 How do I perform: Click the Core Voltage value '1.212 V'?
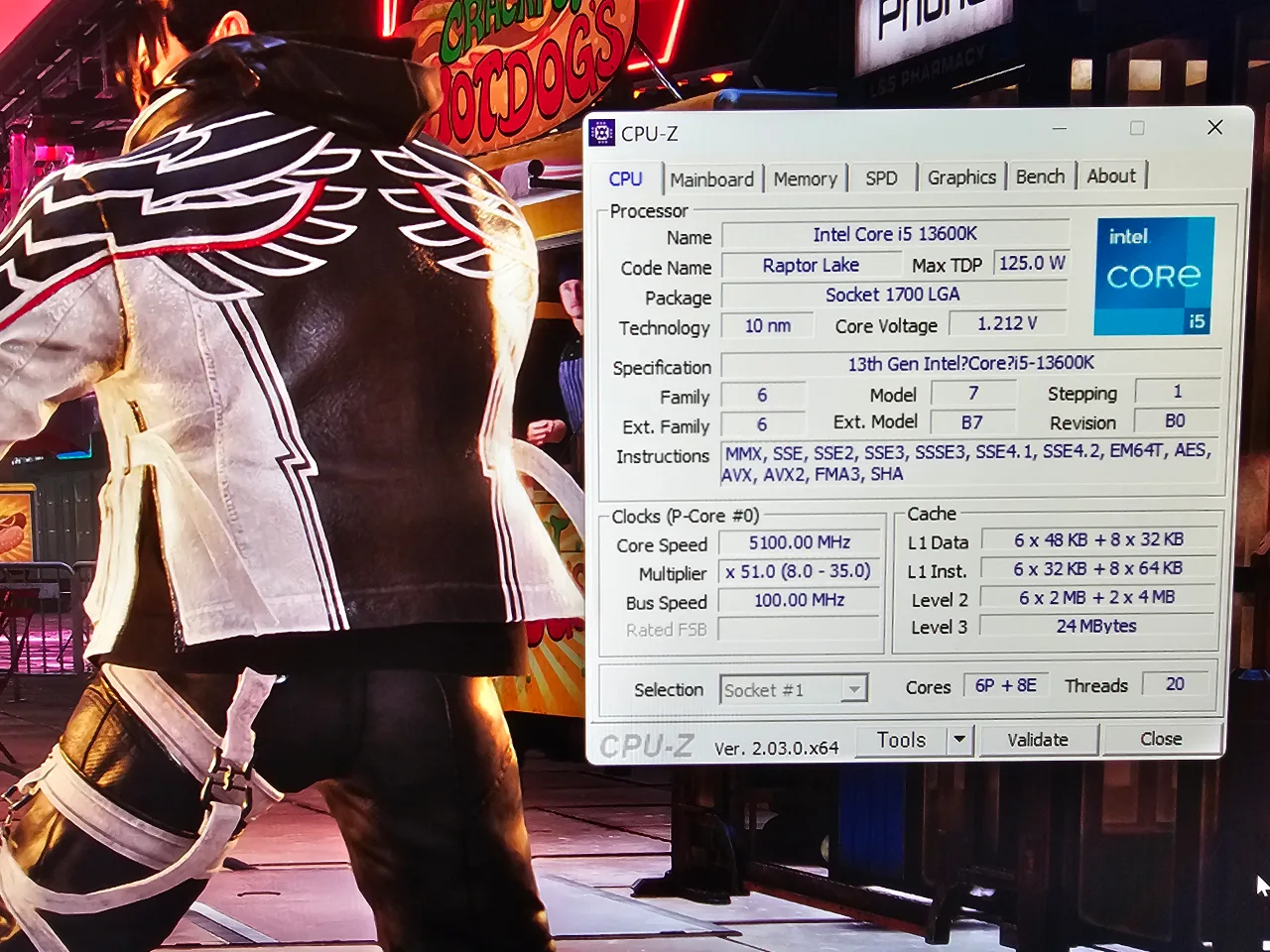[1006, 323]
